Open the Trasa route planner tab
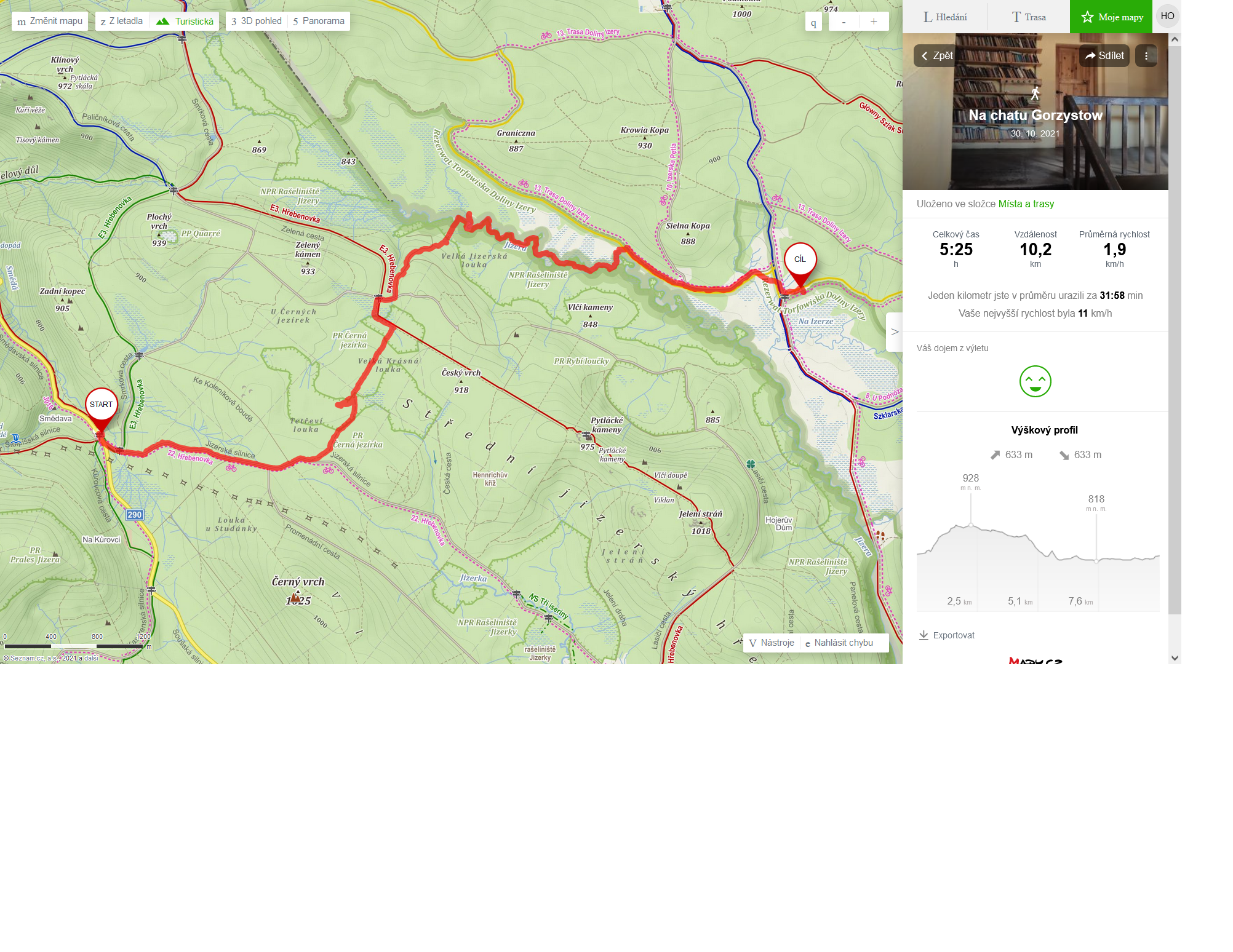Viewport: 1233px width, 952px height. (1029, 17)
